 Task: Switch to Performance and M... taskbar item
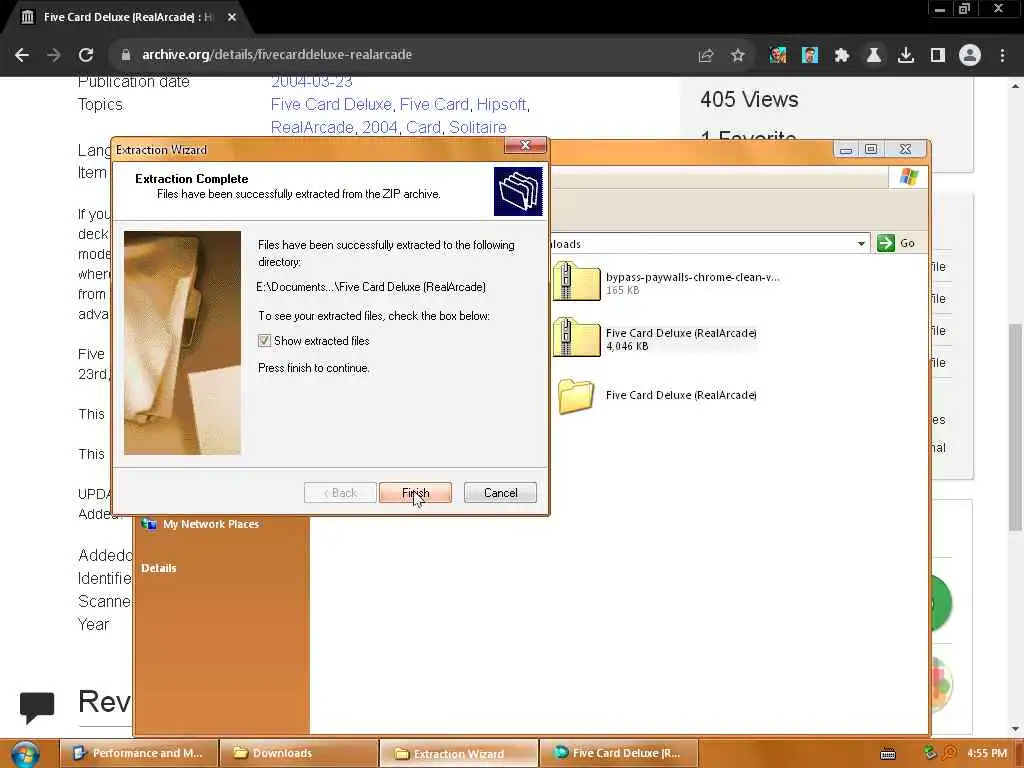click(139, 753)
